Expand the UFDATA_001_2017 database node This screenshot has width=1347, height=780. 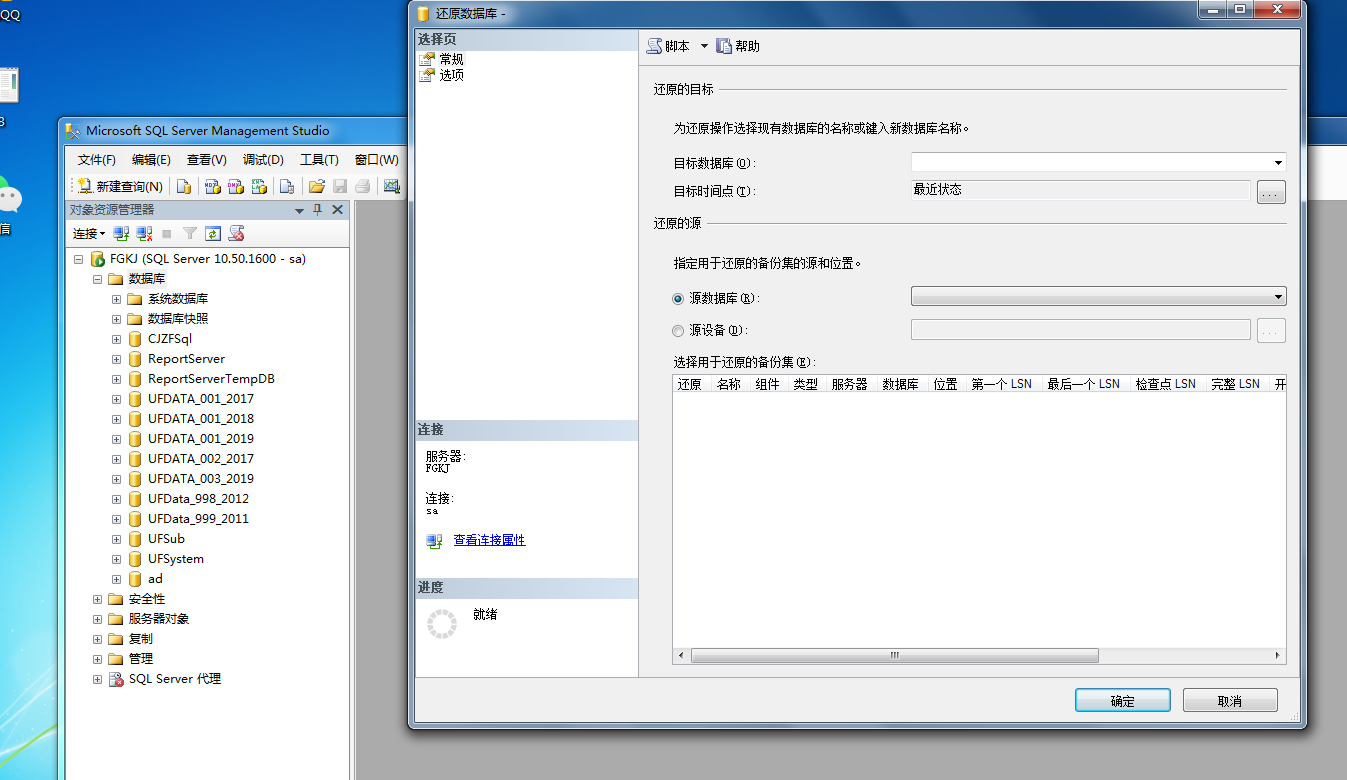pyautogui.click(x=117, y=399)
